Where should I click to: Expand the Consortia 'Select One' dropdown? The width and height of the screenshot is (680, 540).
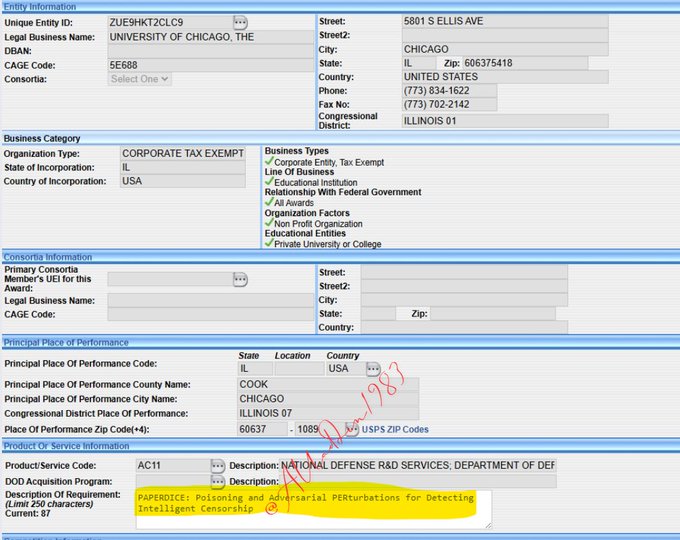140,79
